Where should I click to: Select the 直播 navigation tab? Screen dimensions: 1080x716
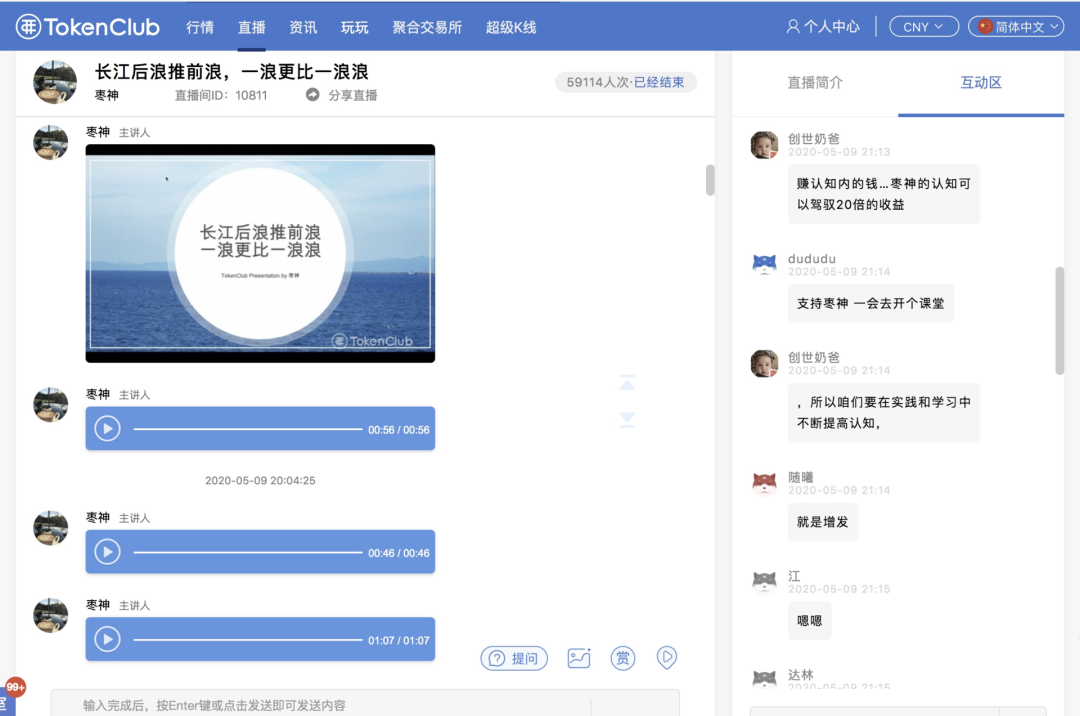(251, 28)
